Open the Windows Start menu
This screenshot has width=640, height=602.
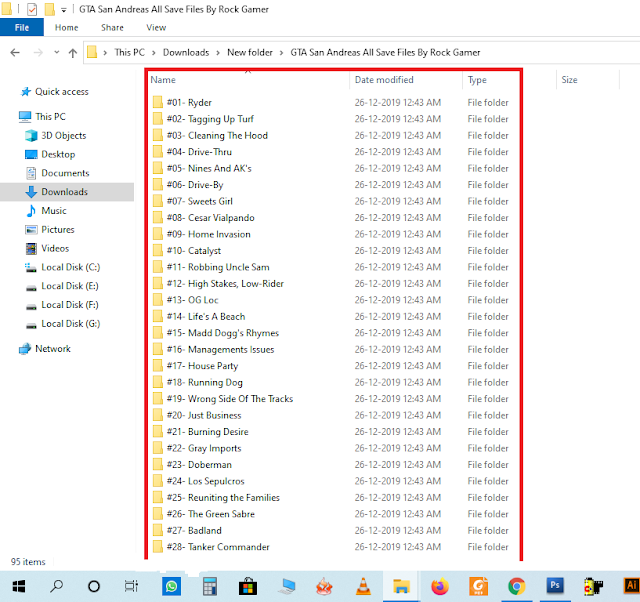click(19, 586)
